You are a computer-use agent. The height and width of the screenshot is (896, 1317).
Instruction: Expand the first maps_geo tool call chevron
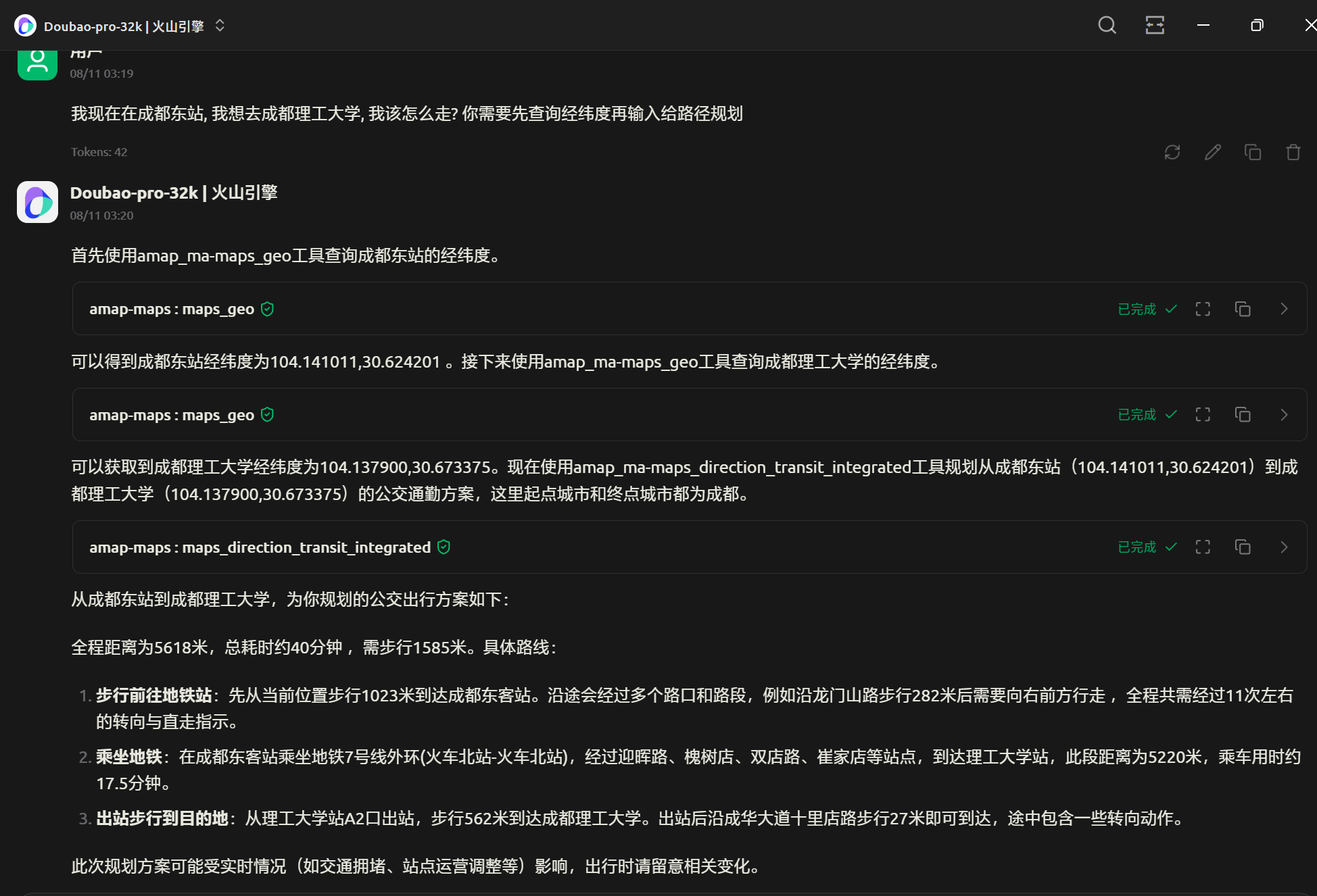pos(1284,309)
